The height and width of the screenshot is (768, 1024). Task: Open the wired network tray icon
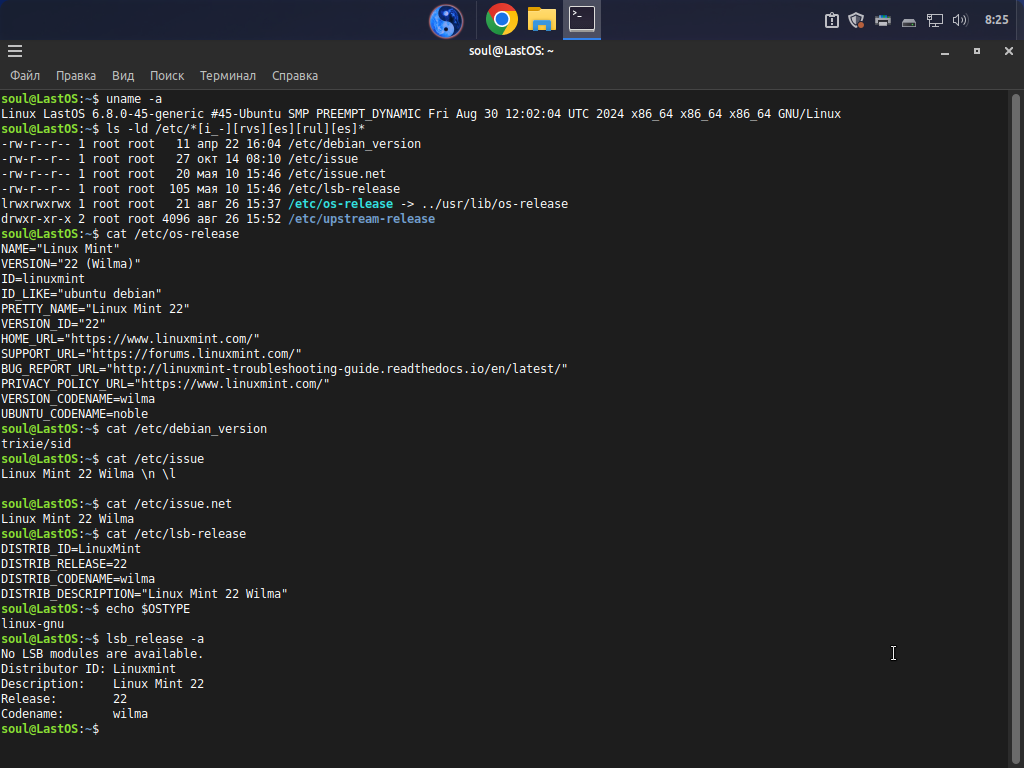coord(935,20)
